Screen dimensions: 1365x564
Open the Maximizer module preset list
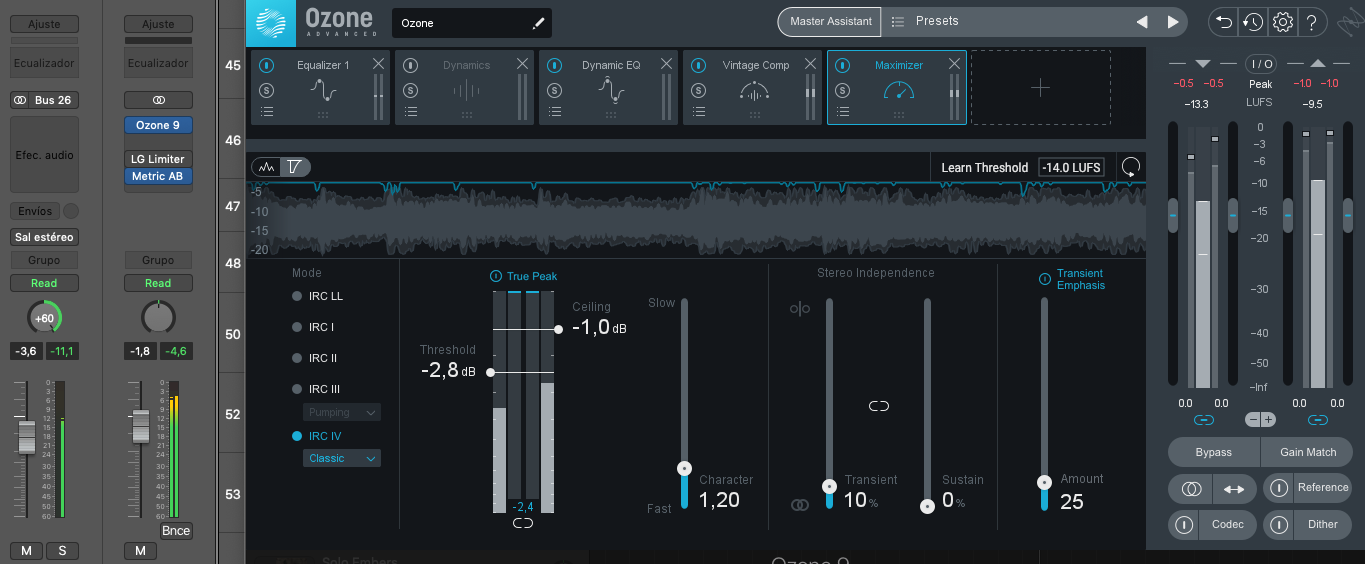pos(842,112)
